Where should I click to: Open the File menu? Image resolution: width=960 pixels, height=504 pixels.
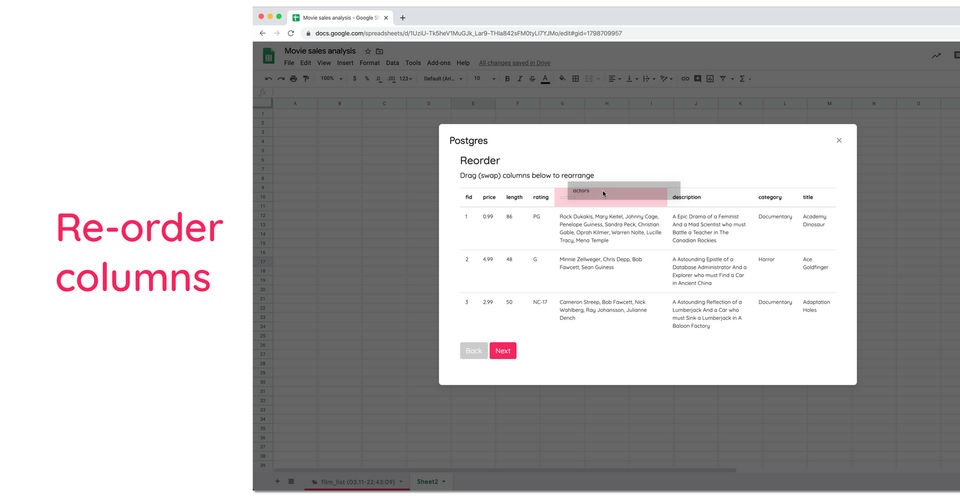289,63
